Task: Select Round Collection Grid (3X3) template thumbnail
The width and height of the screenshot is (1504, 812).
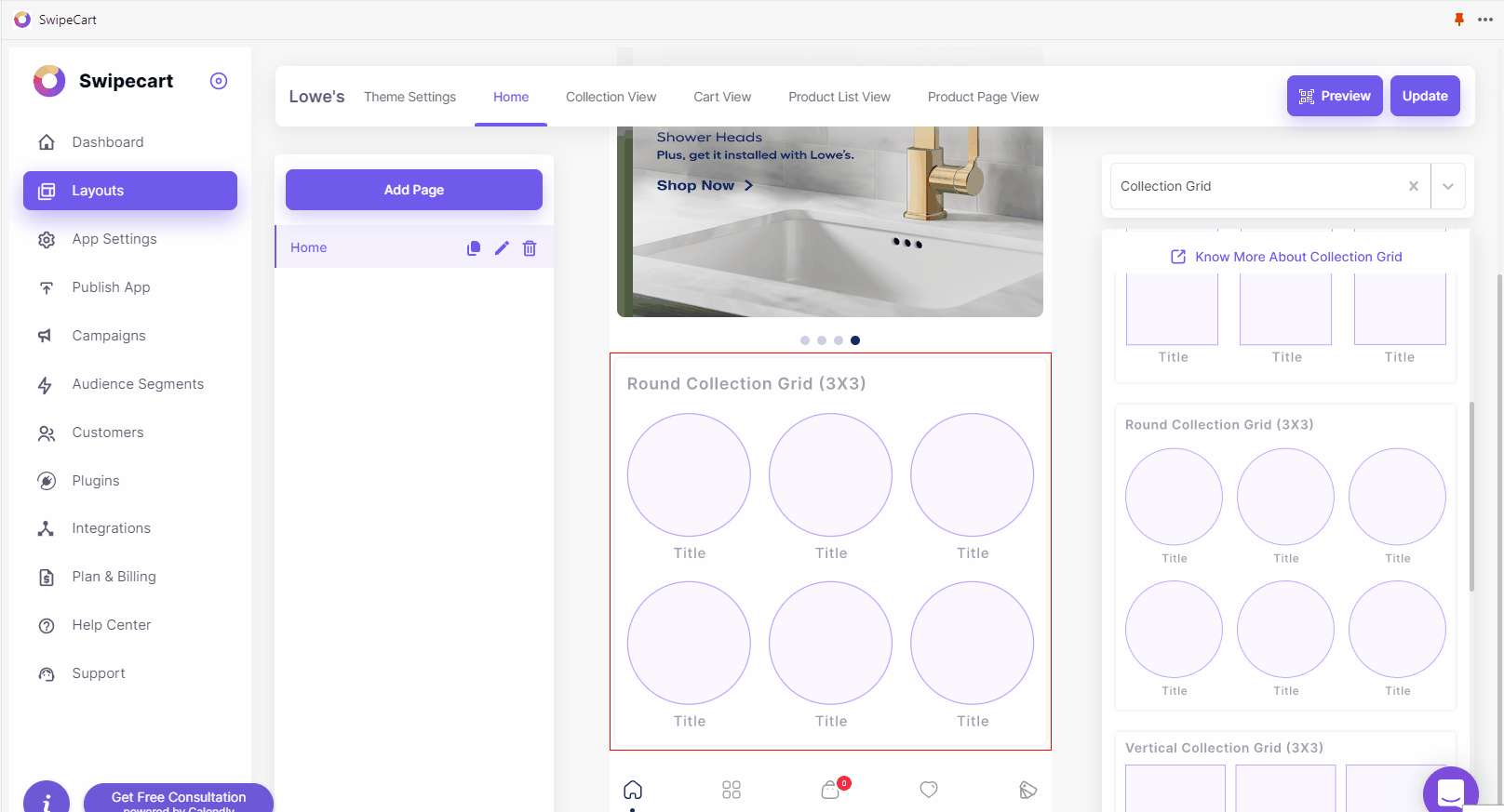Action: coord(1285,558)
